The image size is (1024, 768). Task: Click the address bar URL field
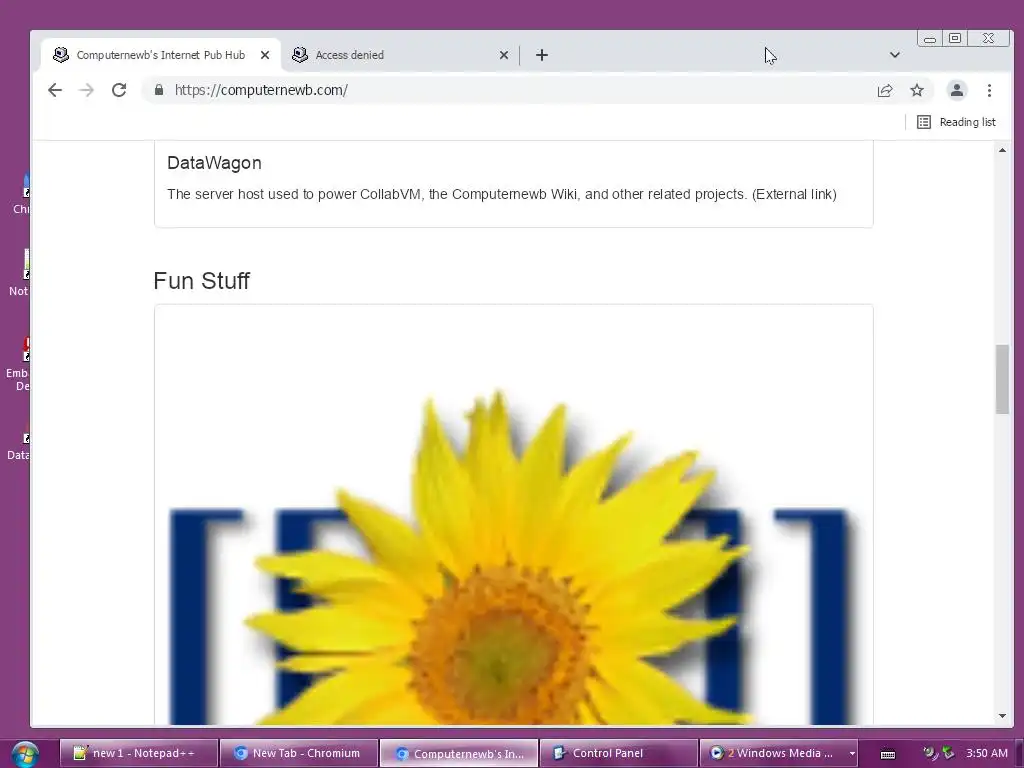pos(509,90)
